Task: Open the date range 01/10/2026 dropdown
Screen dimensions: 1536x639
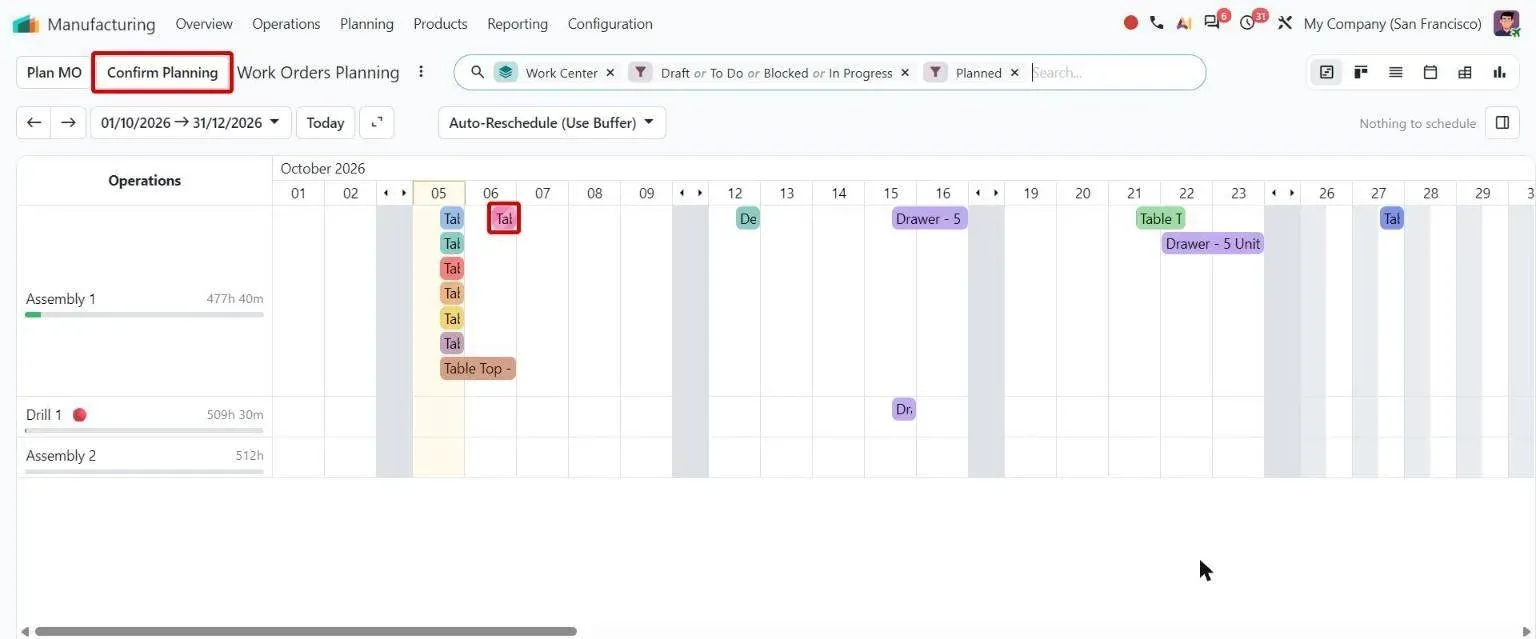Action: 190,122
